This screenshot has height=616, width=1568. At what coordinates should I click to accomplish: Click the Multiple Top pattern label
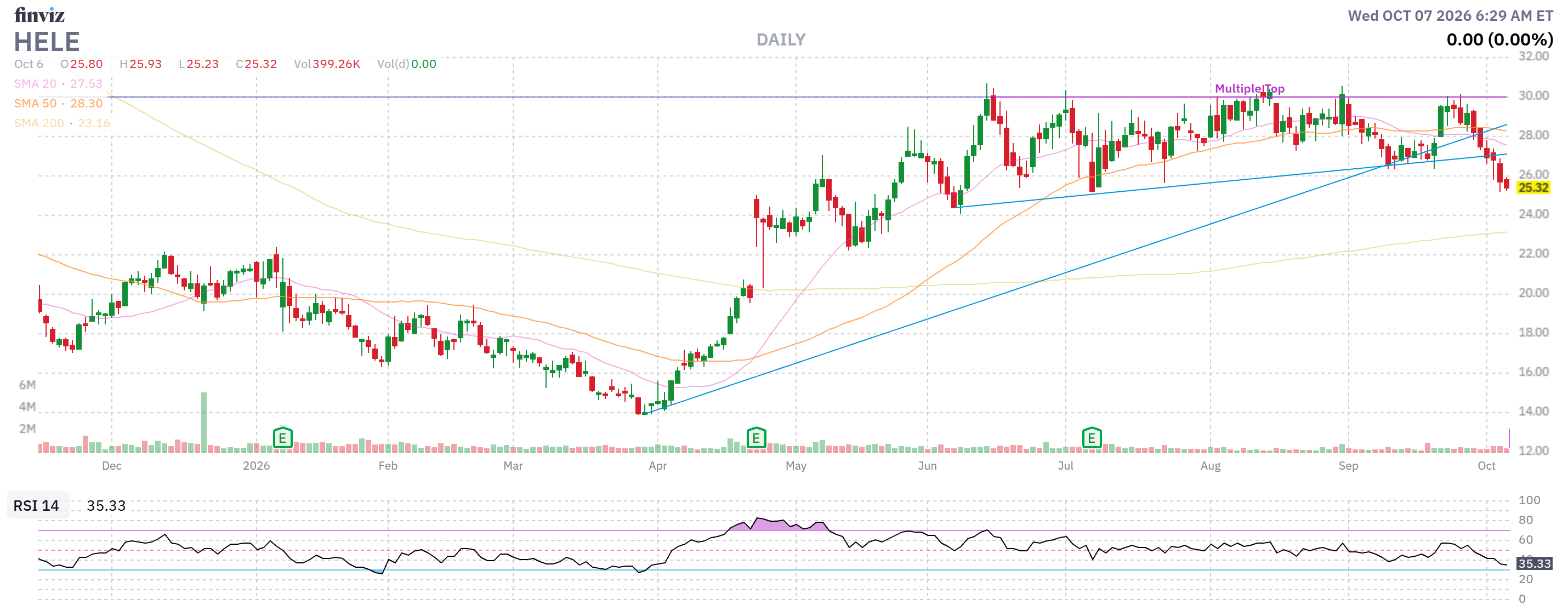click(x=1249, y=88)
